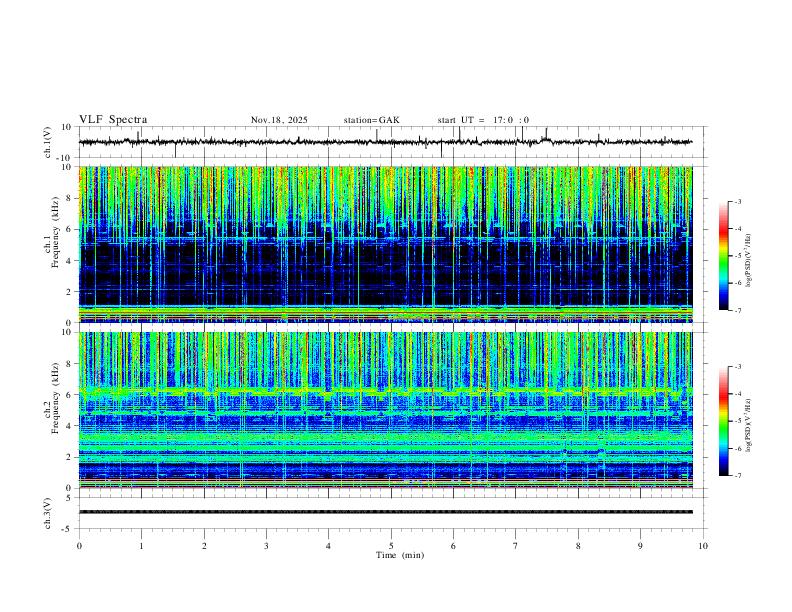
Task: Click the "ch.3(V)" axis label
Action: [x=48, y=514]
